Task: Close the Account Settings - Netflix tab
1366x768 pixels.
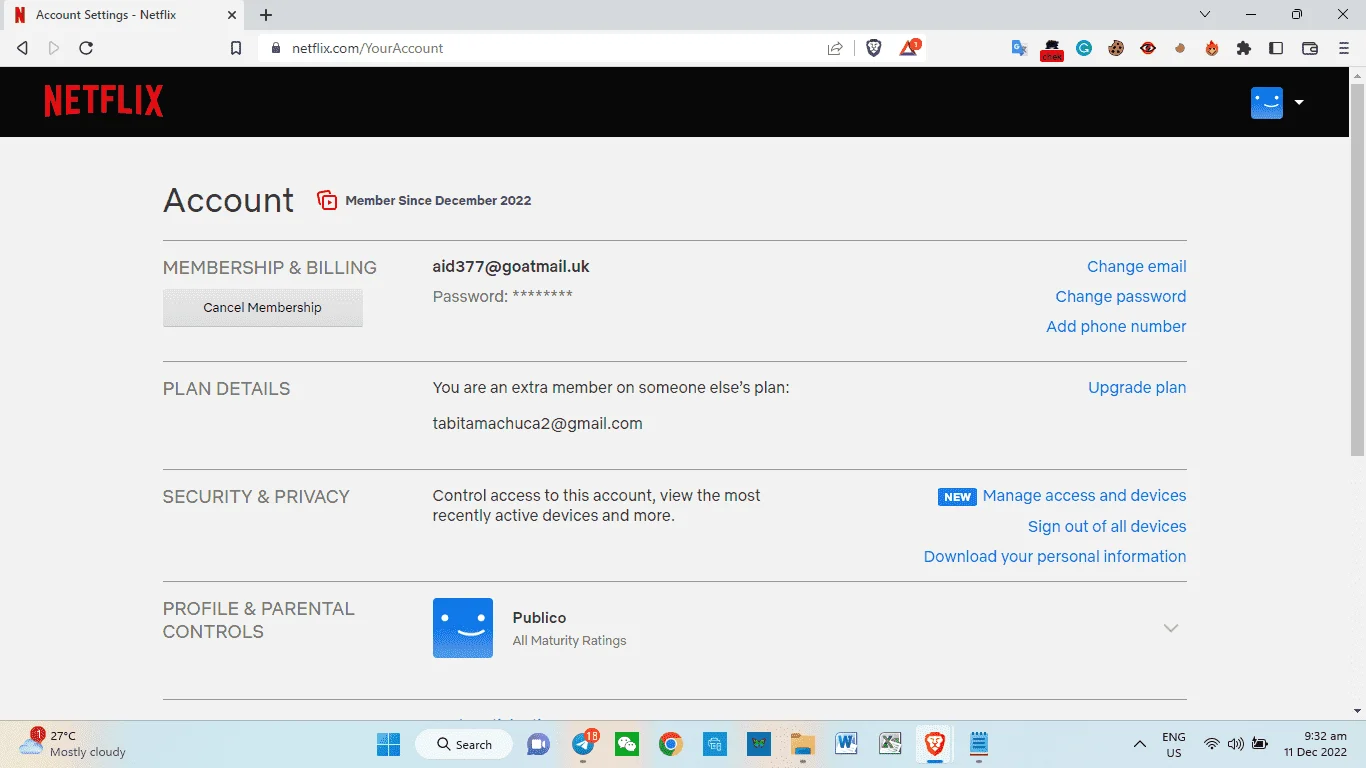Action: pyautogui.click(x=231, y=15)
